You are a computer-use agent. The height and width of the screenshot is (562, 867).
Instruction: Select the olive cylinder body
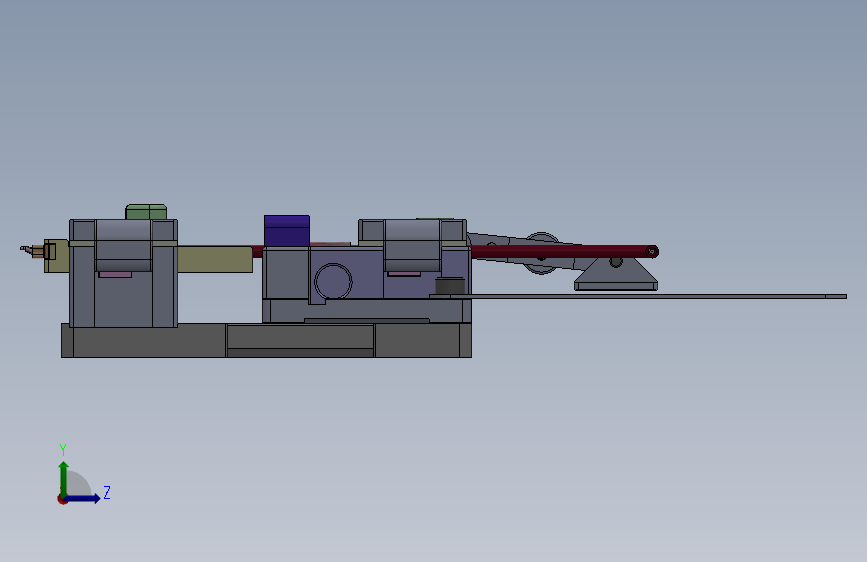click(x=215, y=259)
